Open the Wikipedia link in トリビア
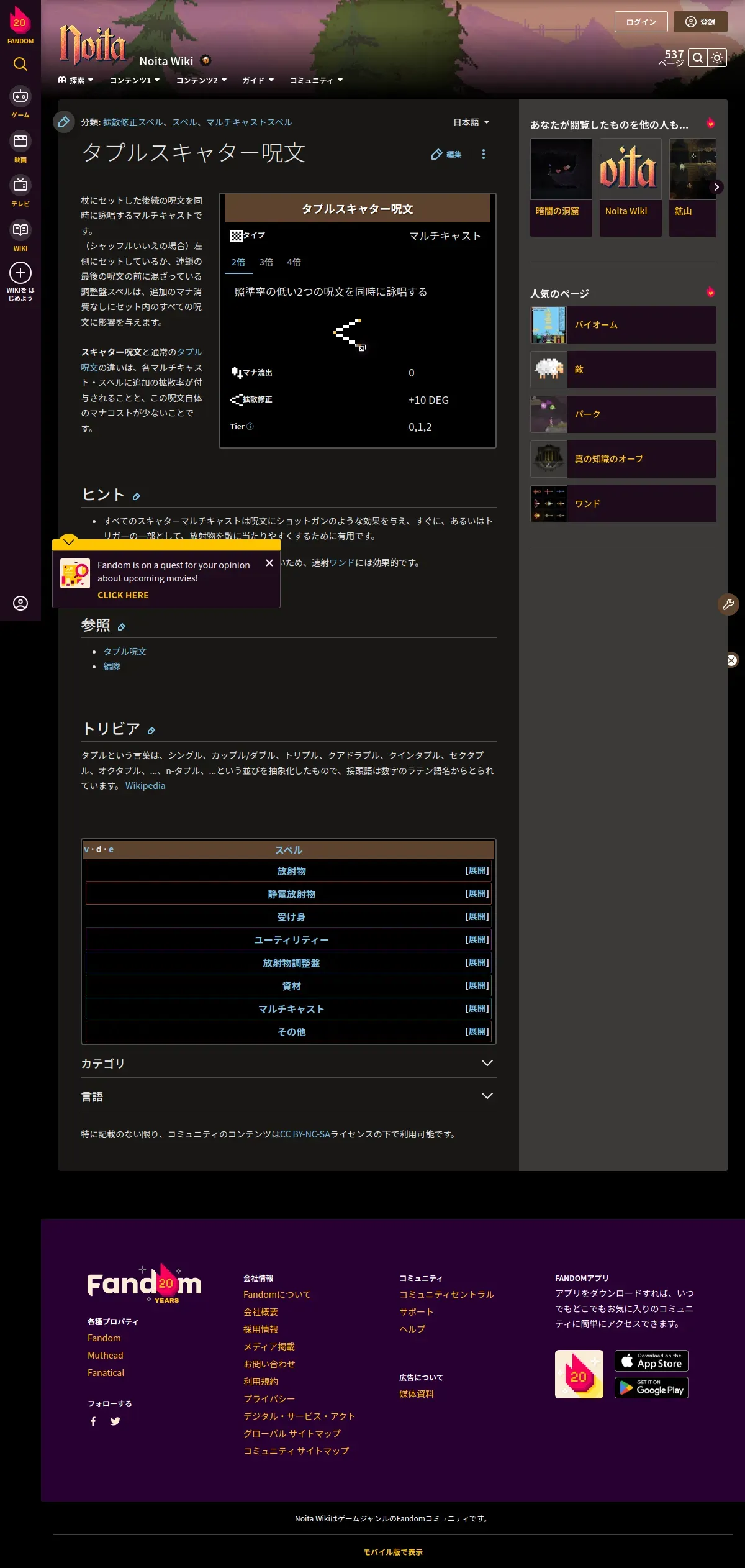 145,786
